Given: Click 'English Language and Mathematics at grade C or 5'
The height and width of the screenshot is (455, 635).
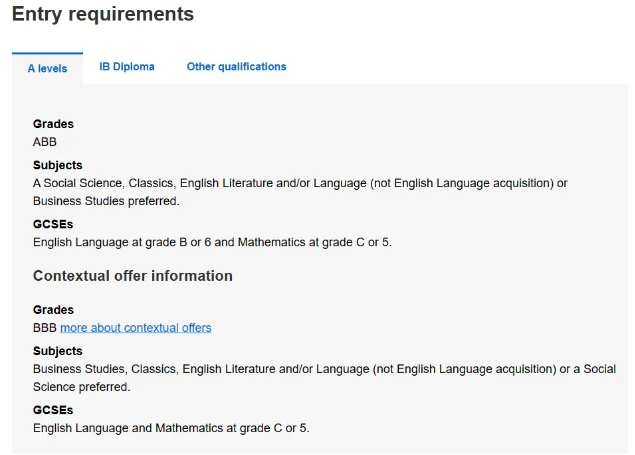Looking at the screenshot, I should click(x=171, y=428).
